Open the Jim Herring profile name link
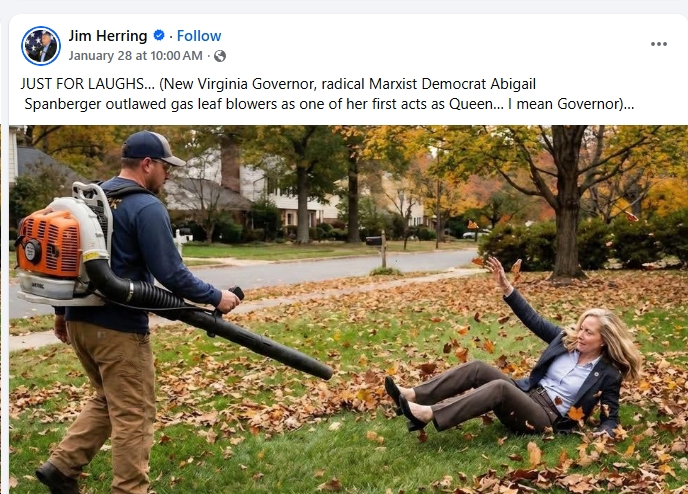The image size is (688, 494). (108, 36)
